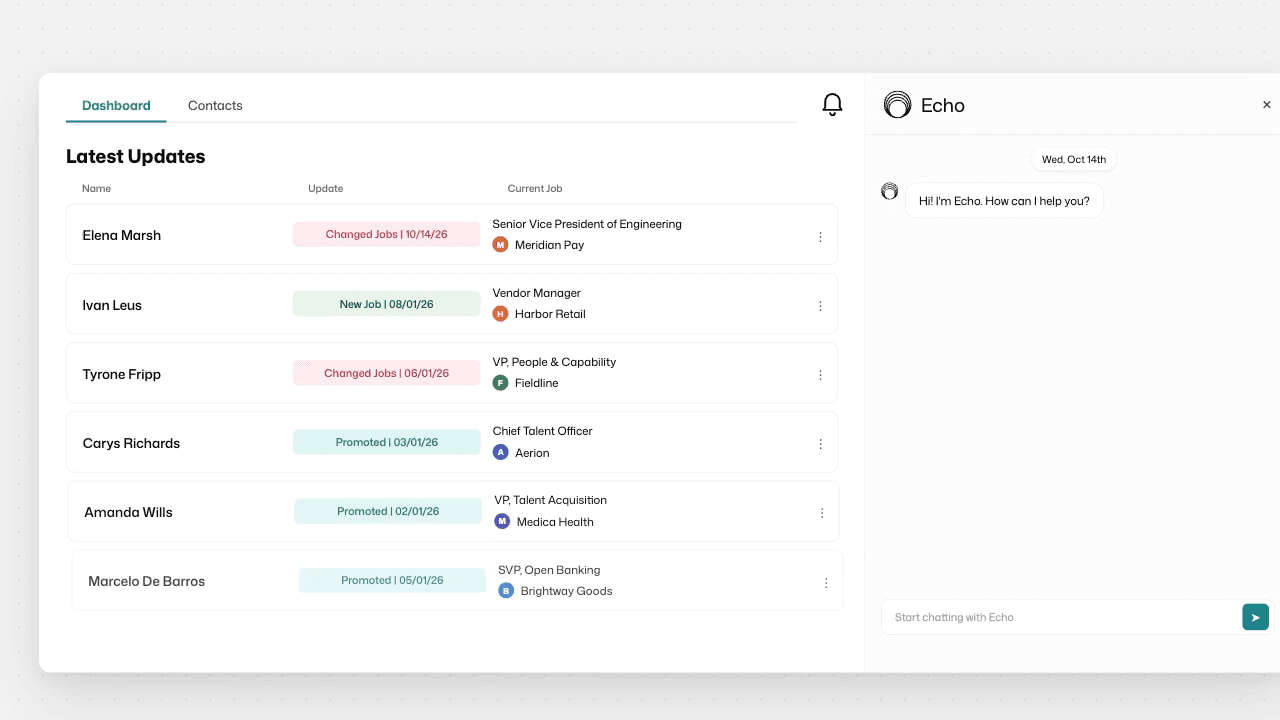Image resolution: width=1280 pixels, height=720 pixels.
Task: Click the Changed Jobs 10/14/26 badge
Action: [x=386, y=234]
